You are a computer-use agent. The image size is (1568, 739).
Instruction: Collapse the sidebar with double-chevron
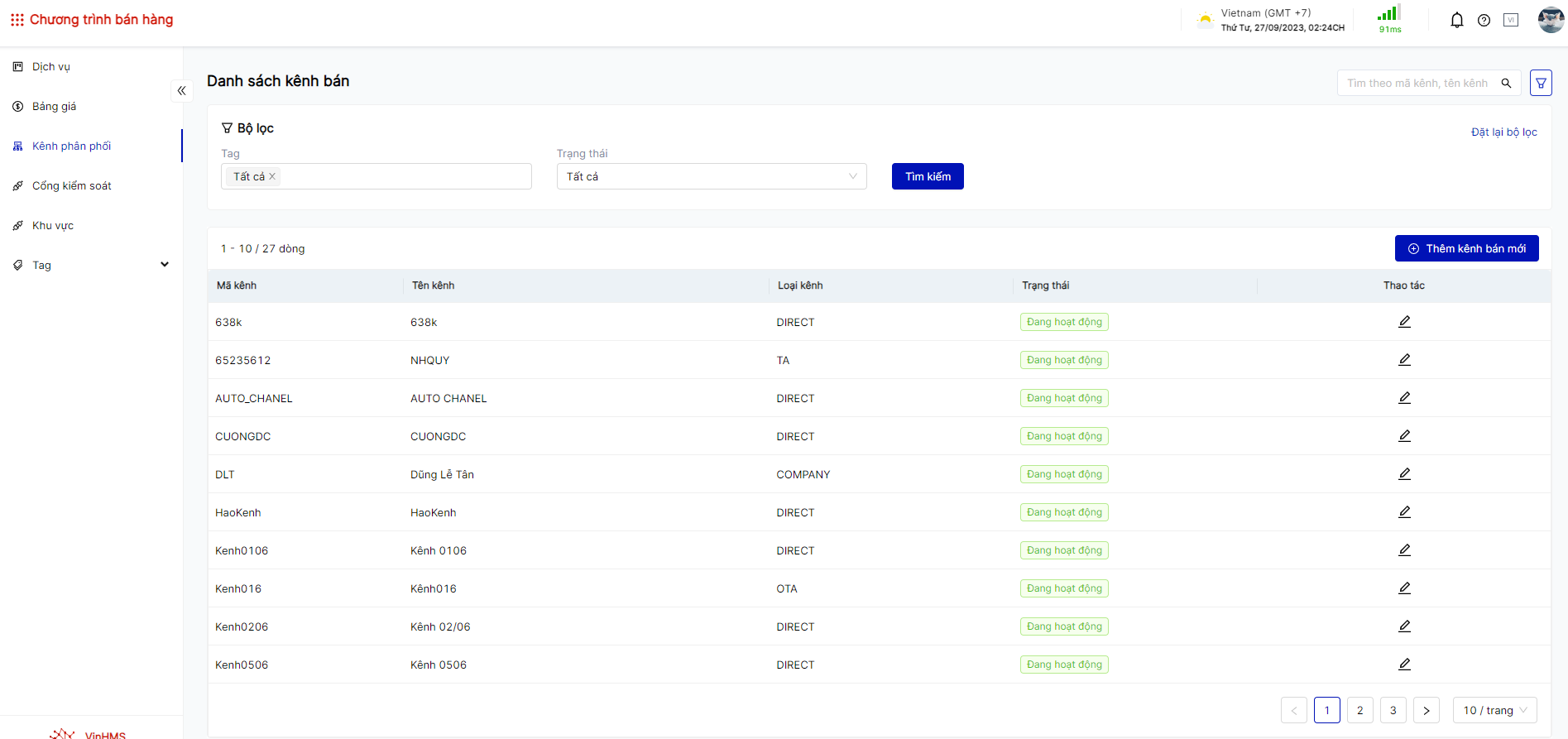coord(181,91)
